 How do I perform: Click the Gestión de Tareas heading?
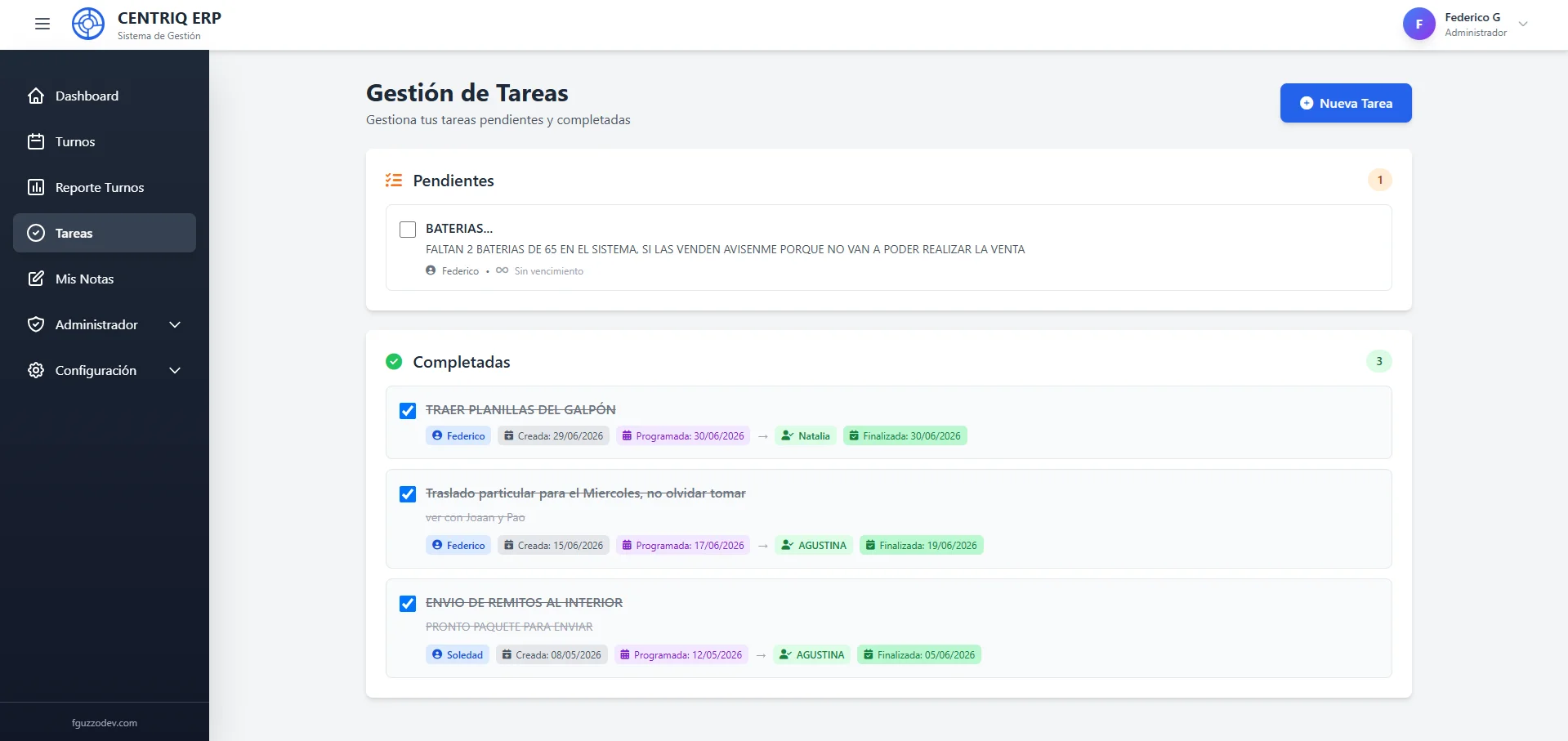click(467, 93)
